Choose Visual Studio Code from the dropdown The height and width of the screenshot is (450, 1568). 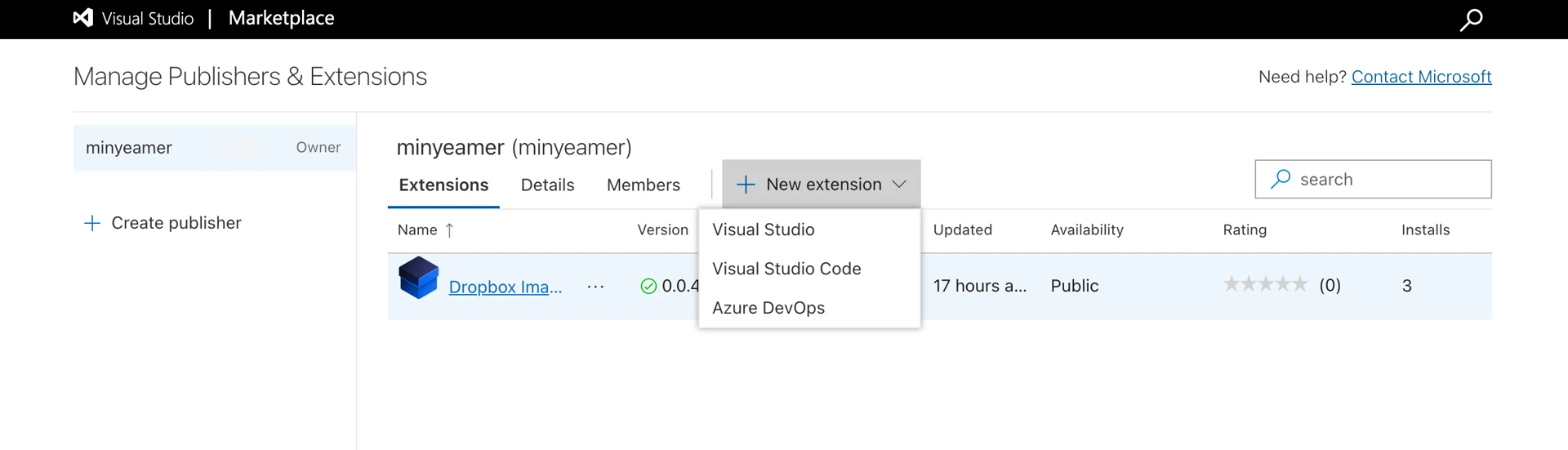[786, 269]
